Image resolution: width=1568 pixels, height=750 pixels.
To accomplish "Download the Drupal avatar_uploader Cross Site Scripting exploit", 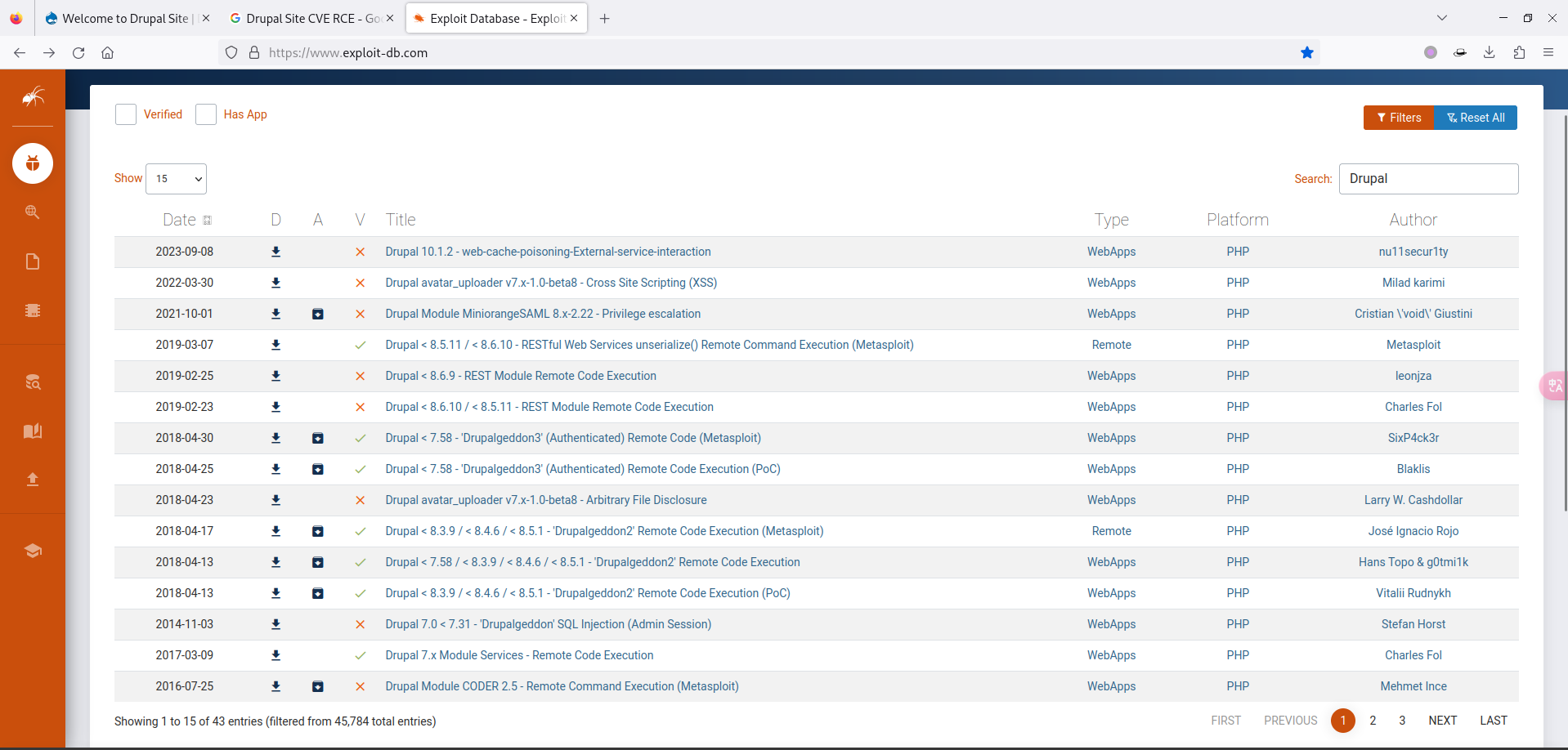I will point(276,283).
